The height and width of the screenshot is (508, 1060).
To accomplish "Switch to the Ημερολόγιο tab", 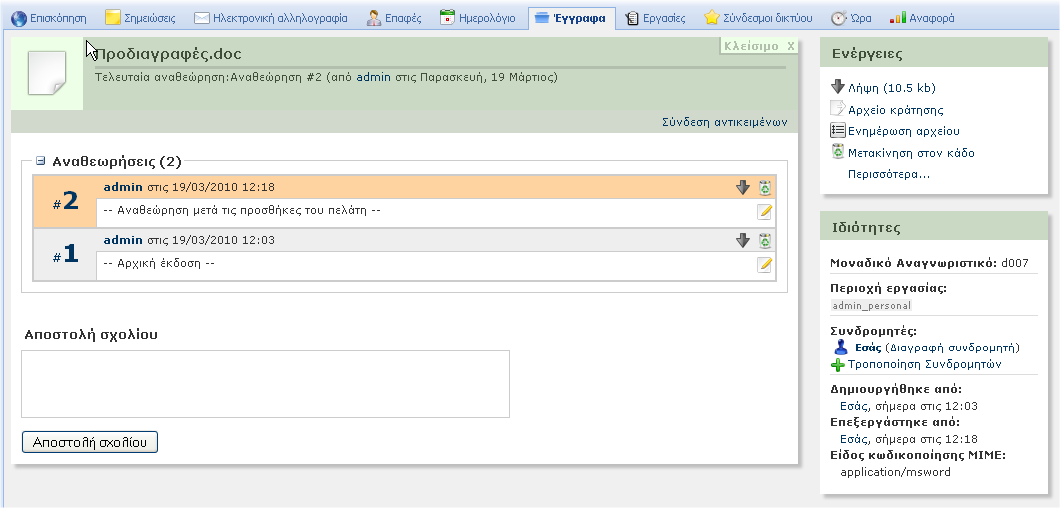I will pyautogui.click(x=478, y=18).
